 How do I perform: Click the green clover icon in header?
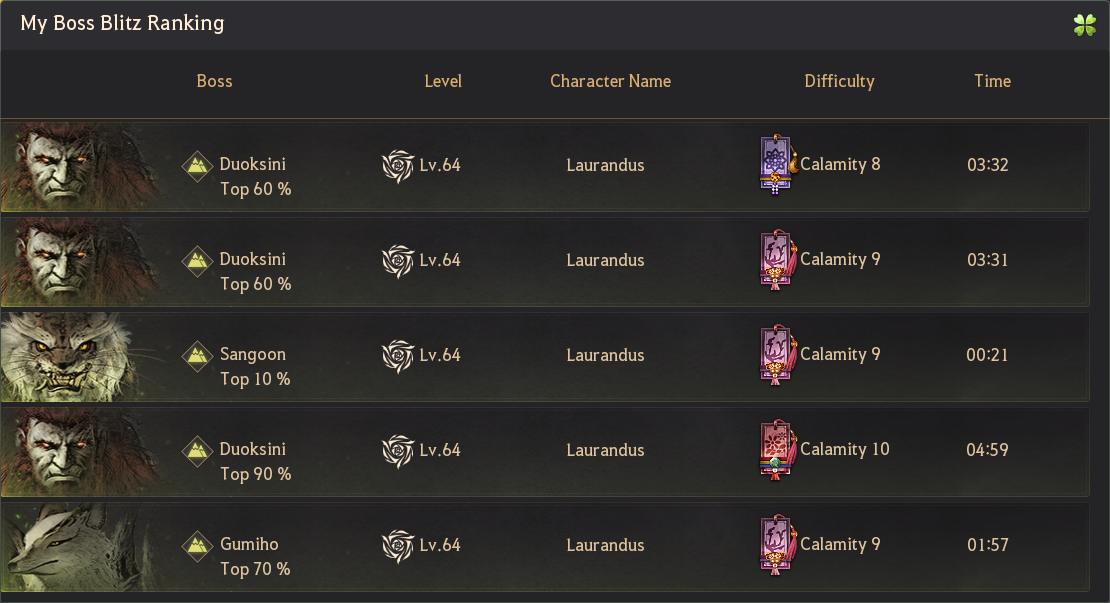tap(1085, 25)
